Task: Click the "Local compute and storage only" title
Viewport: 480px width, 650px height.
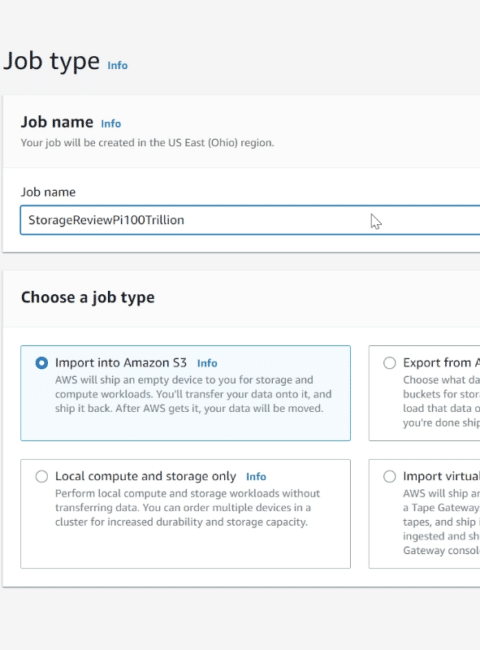Action: [x=145, y=476]
